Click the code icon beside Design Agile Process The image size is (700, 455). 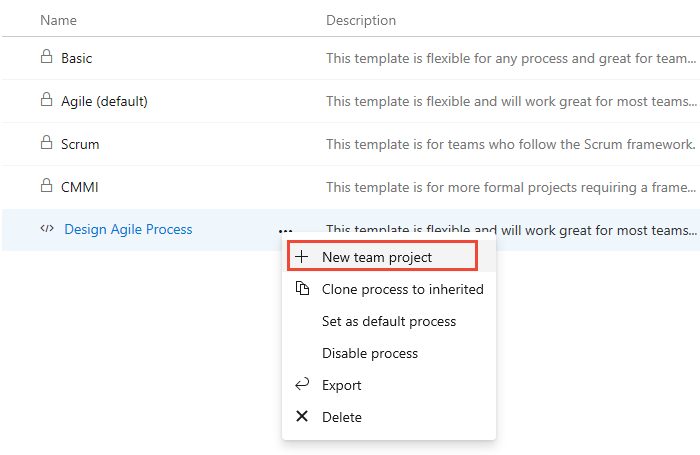pyautogui.click(x=46, y=229)
